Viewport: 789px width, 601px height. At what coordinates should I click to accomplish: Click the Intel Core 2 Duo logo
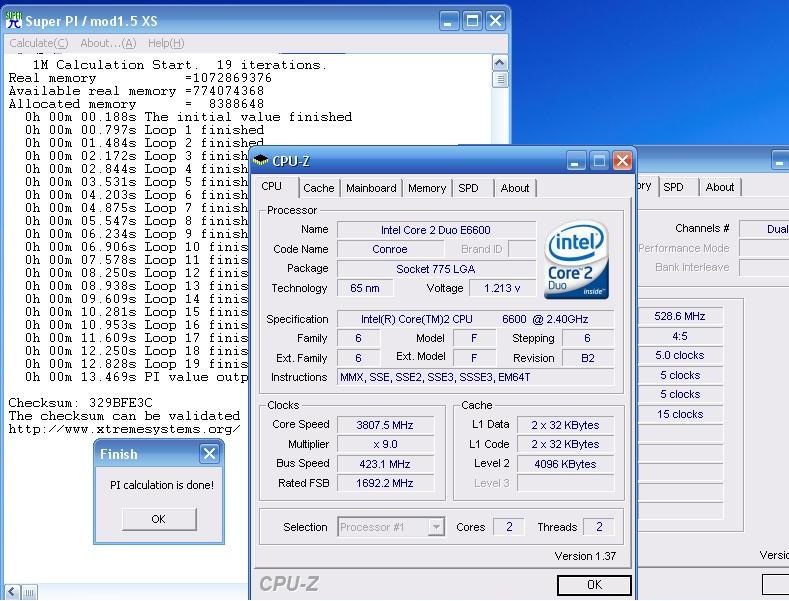click(x=577, y=260)
